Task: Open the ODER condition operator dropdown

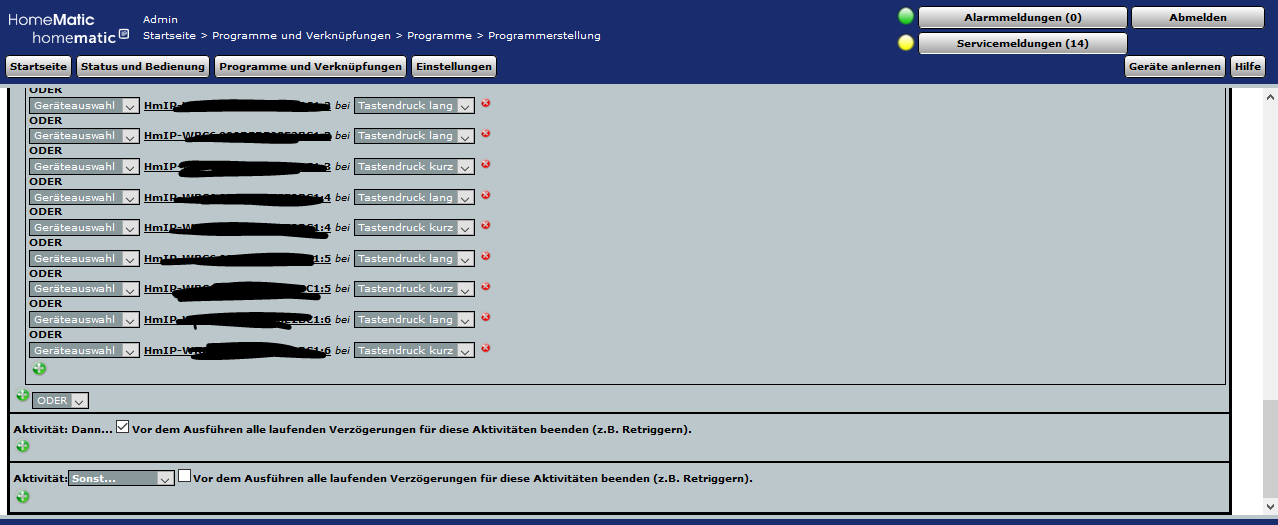Action: tap(60, 400)
